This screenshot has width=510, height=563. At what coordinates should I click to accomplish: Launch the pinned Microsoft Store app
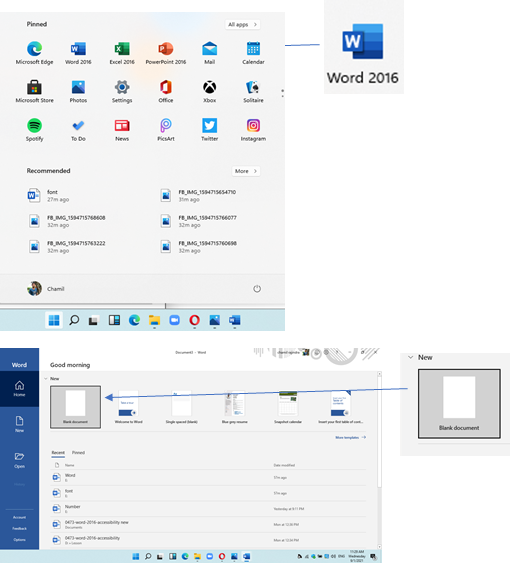pyautogui.click(x=34, y=91)
